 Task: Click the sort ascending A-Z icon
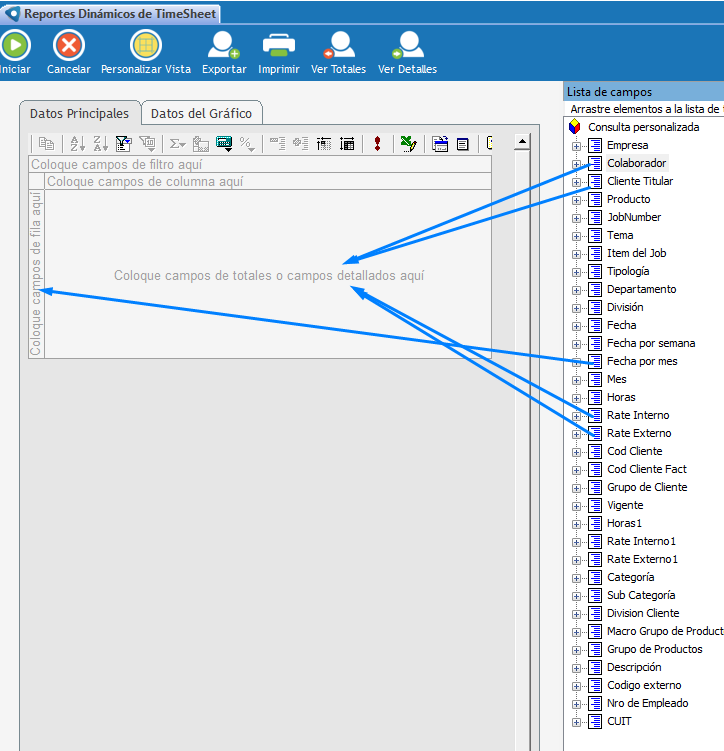pyautogui.click(x=77, y=143)
